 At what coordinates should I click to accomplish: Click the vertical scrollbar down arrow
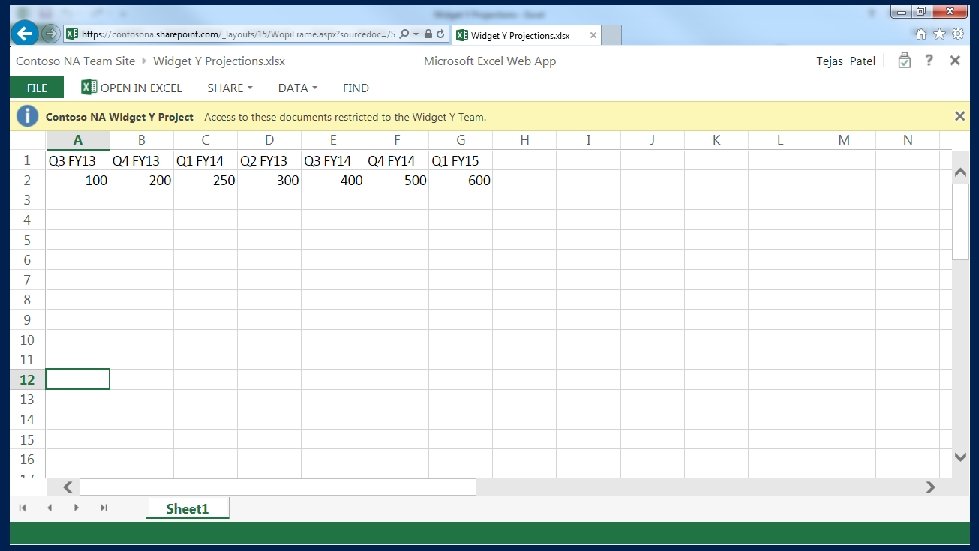960,457
